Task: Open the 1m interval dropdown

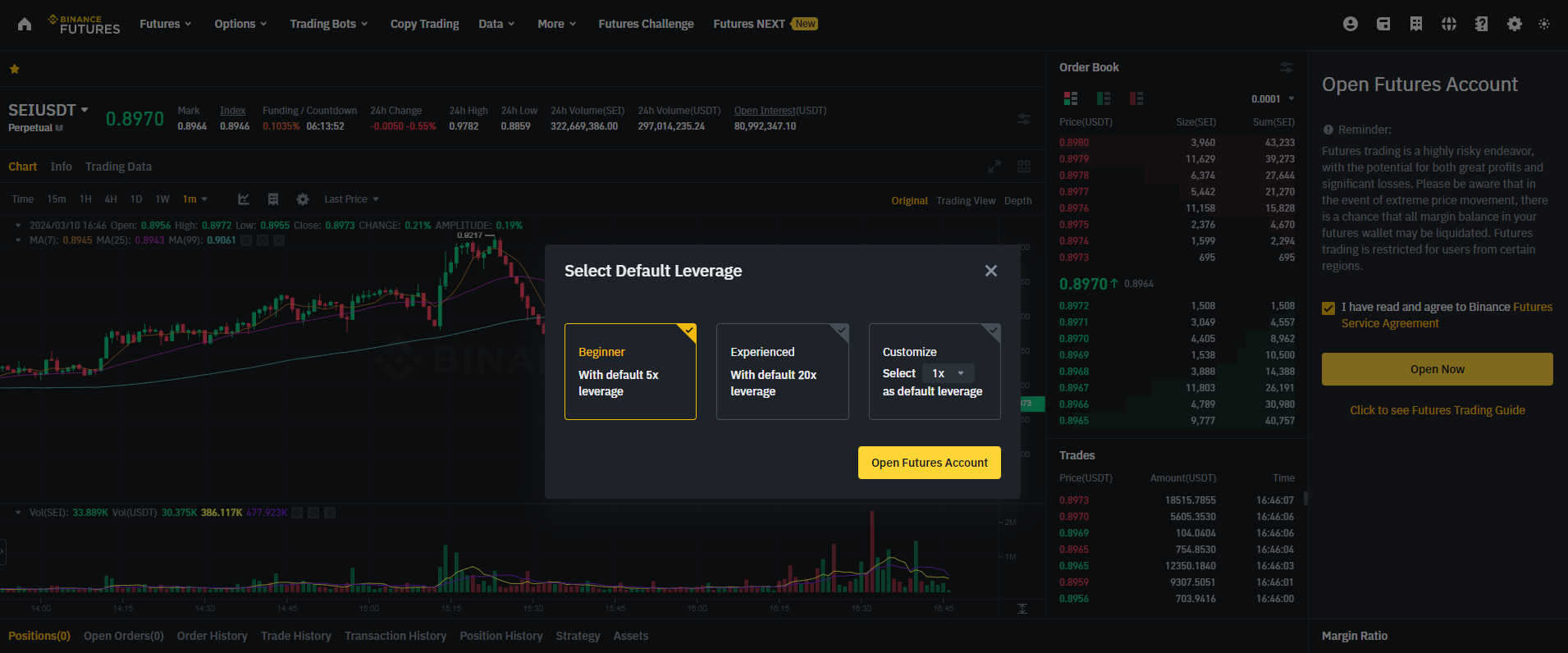Action: [195, 199]
